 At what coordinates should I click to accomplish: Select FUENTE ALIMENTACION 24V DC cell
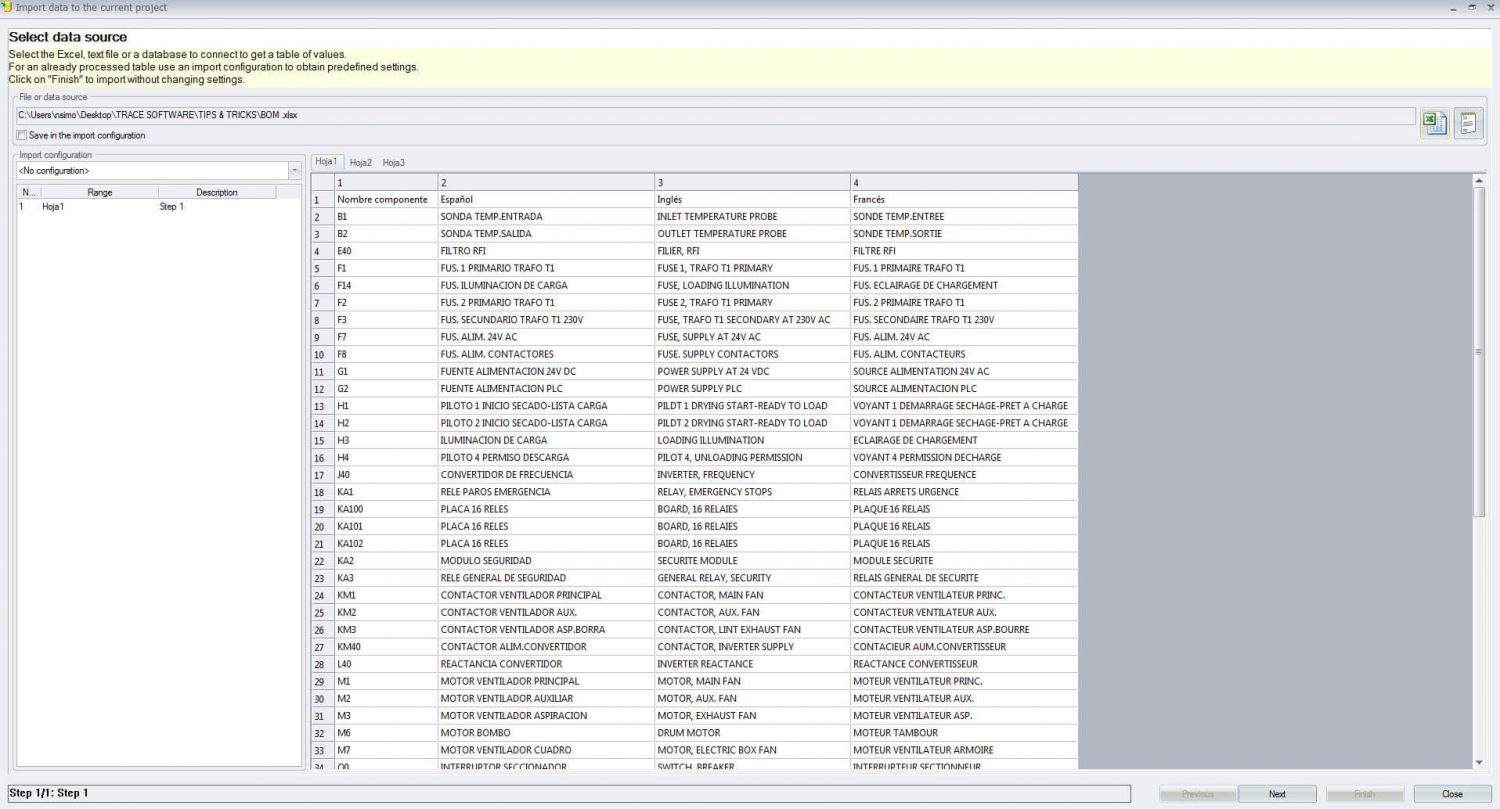click(546, 371)
